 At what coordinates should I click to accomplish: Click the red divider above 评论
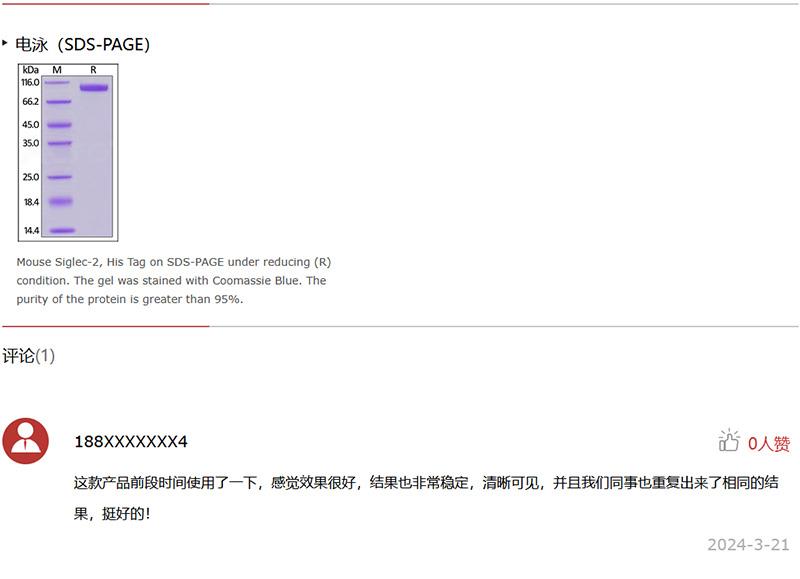tap(106, 326)
